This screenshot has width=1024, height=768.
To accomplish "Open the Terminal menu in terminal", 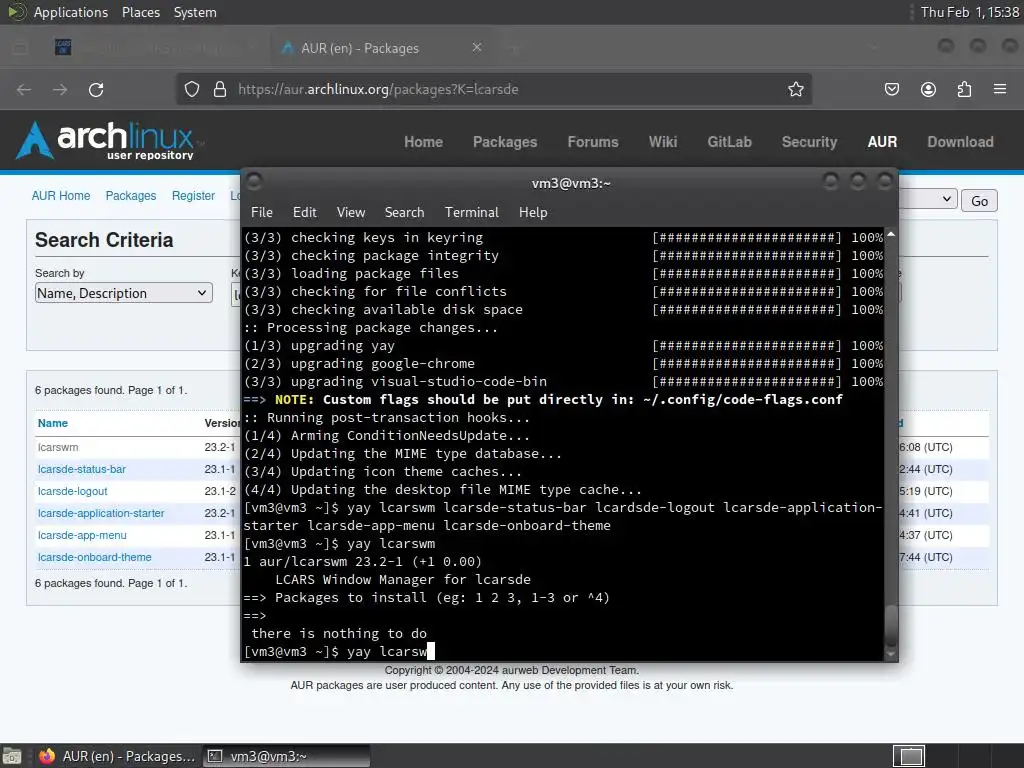I will [x=472, y=212].
